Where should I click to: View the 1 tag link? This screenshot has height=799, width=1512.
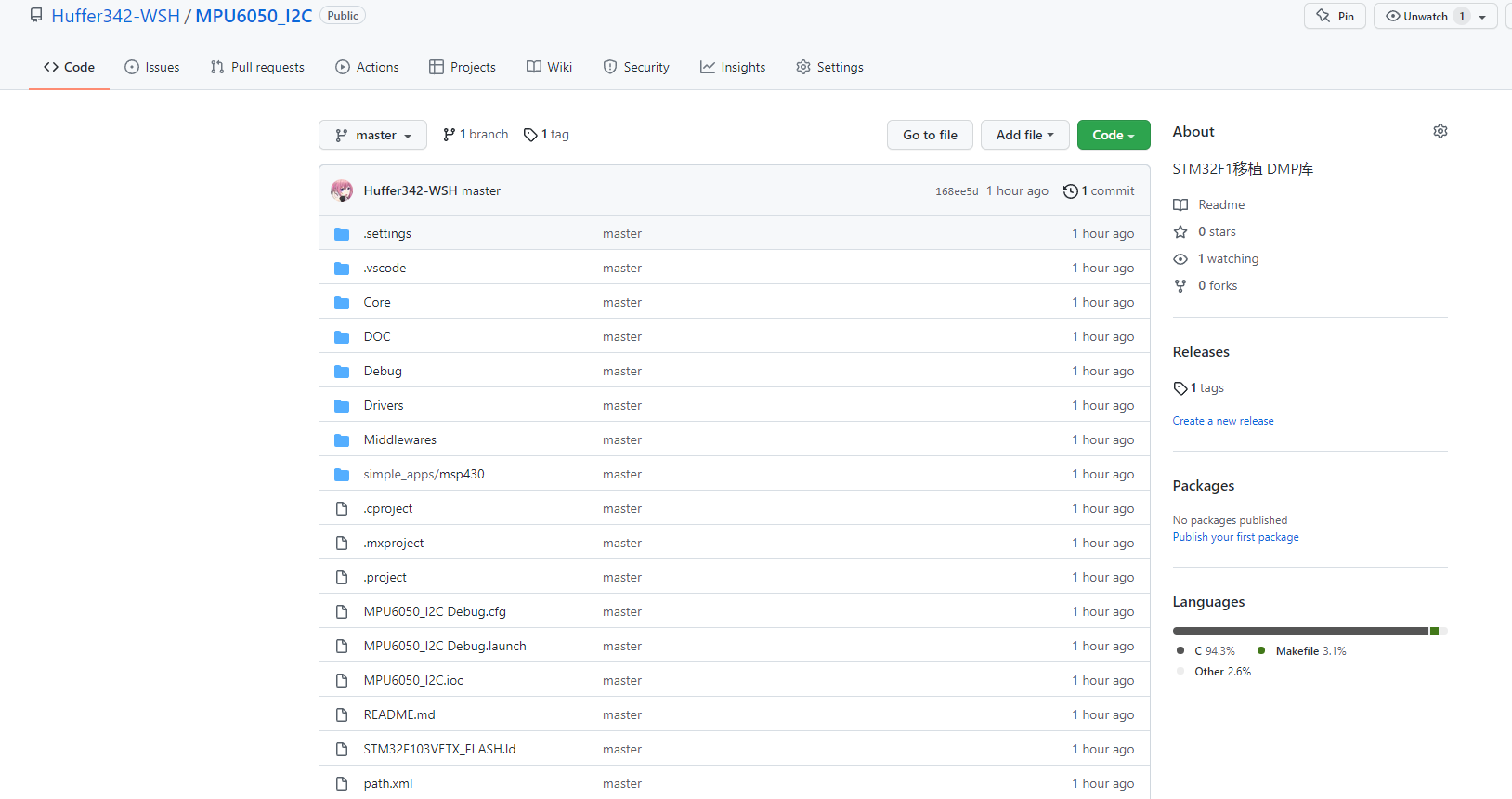[x=546, y=134]
